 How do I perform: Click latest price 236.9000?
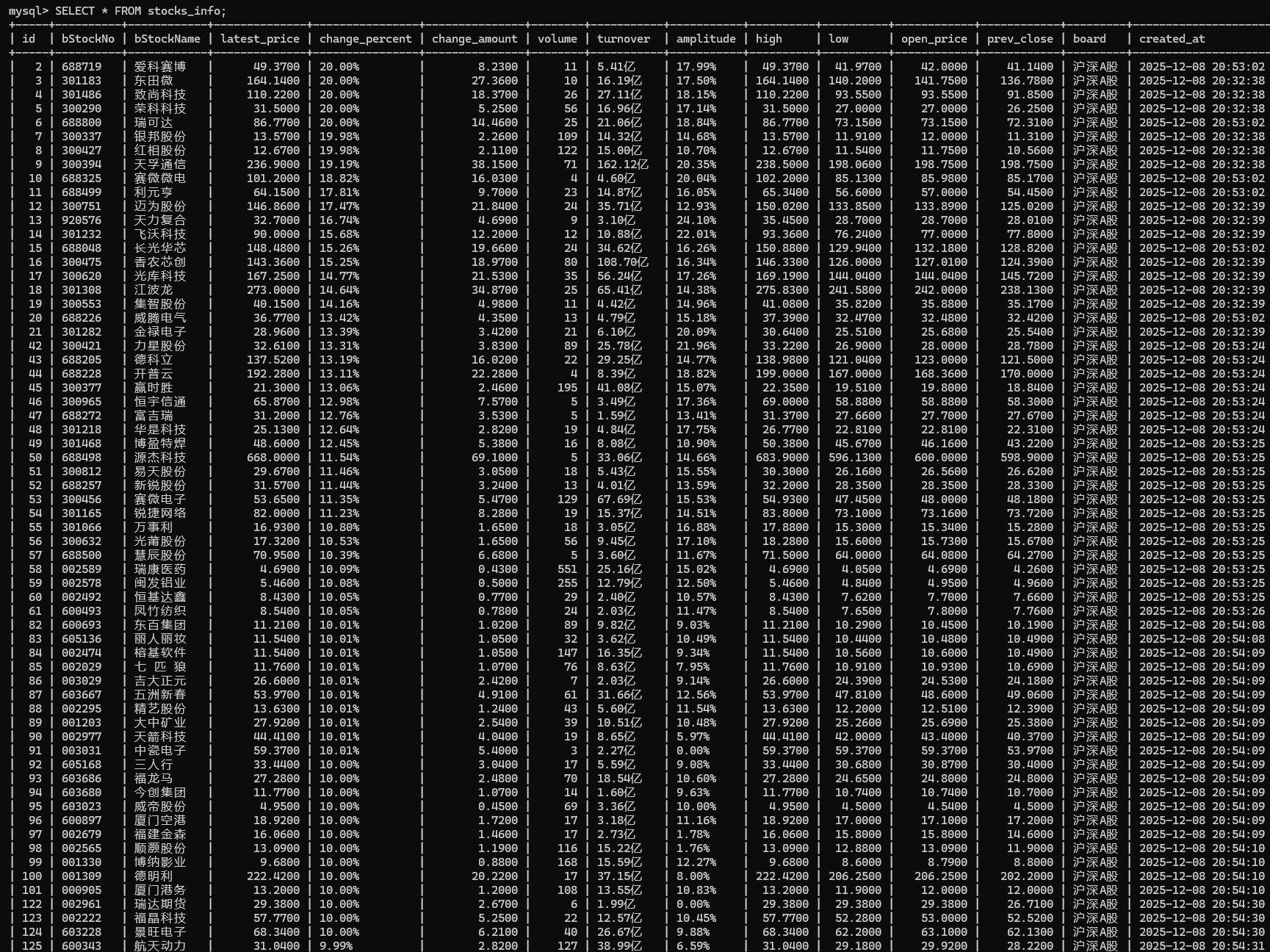click(273, 165)
